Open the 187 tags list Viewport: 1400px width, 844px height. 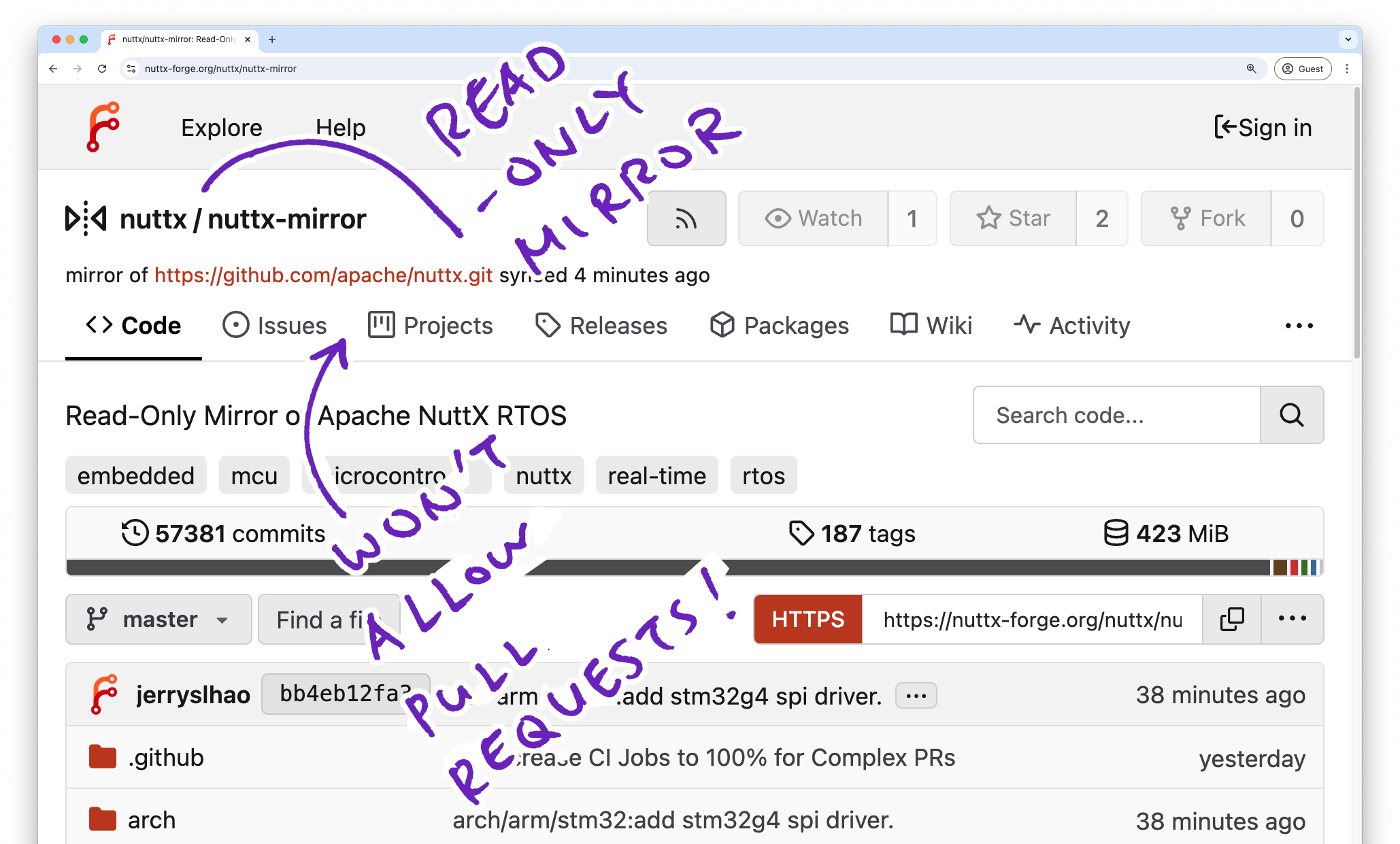(x=852, y=533)
